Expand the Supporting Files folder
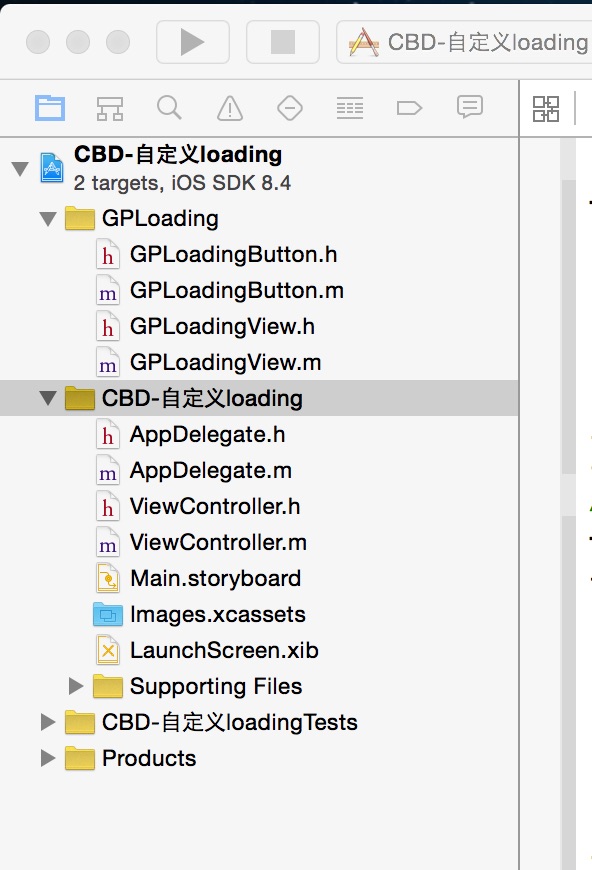The height and width of the screenshot is (870, 592). point(76,686)
